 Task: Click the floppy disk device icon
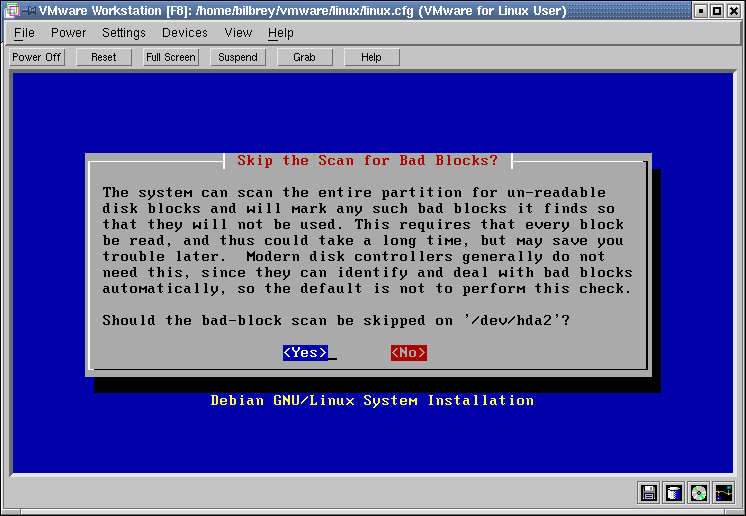[x=649, y=492]
